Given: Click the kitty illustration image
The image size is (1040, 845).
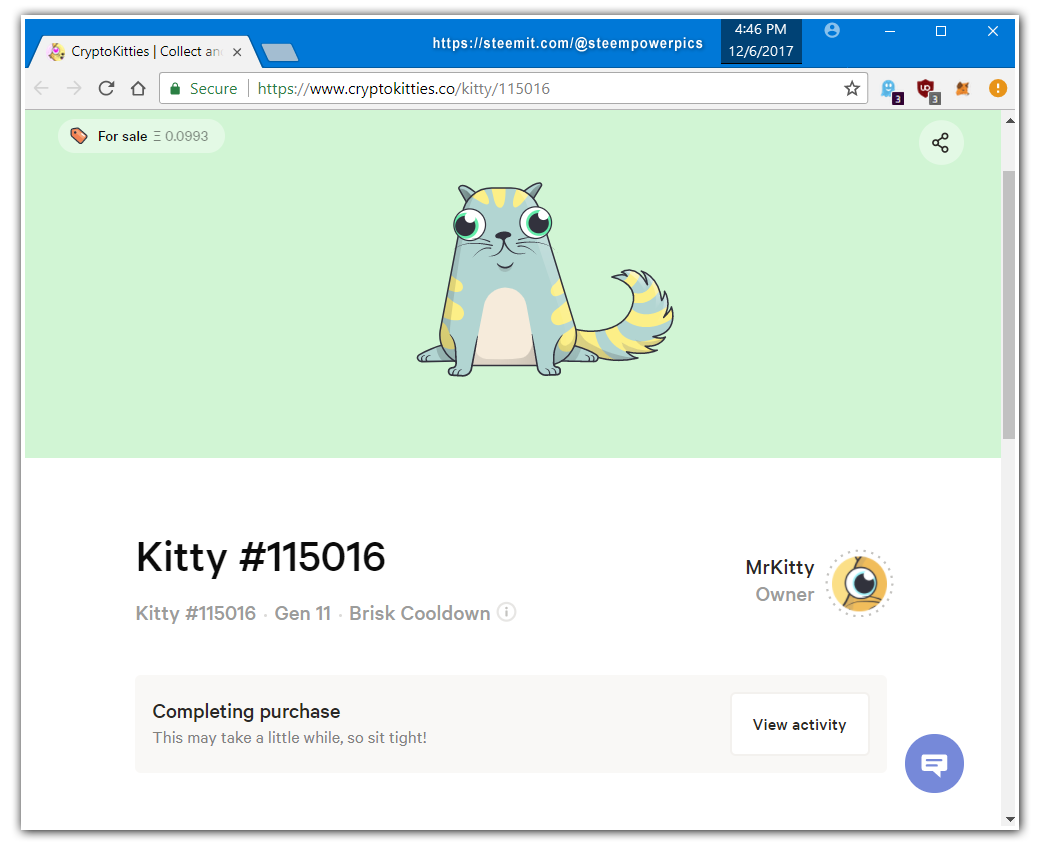Looking at the screenshot, I should click(545, 279).
